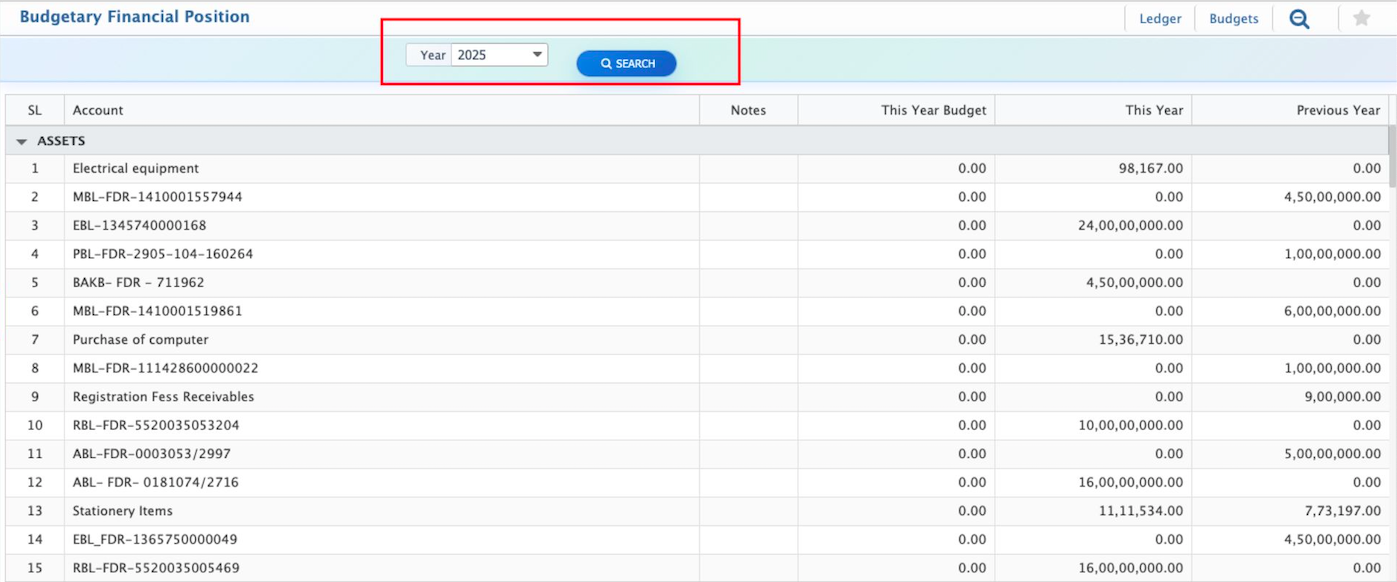Image resolution: width=1397 pixels, height=582 pixels.
Task: Click the zoom out magnifier icon
Action: [1299, 19]
